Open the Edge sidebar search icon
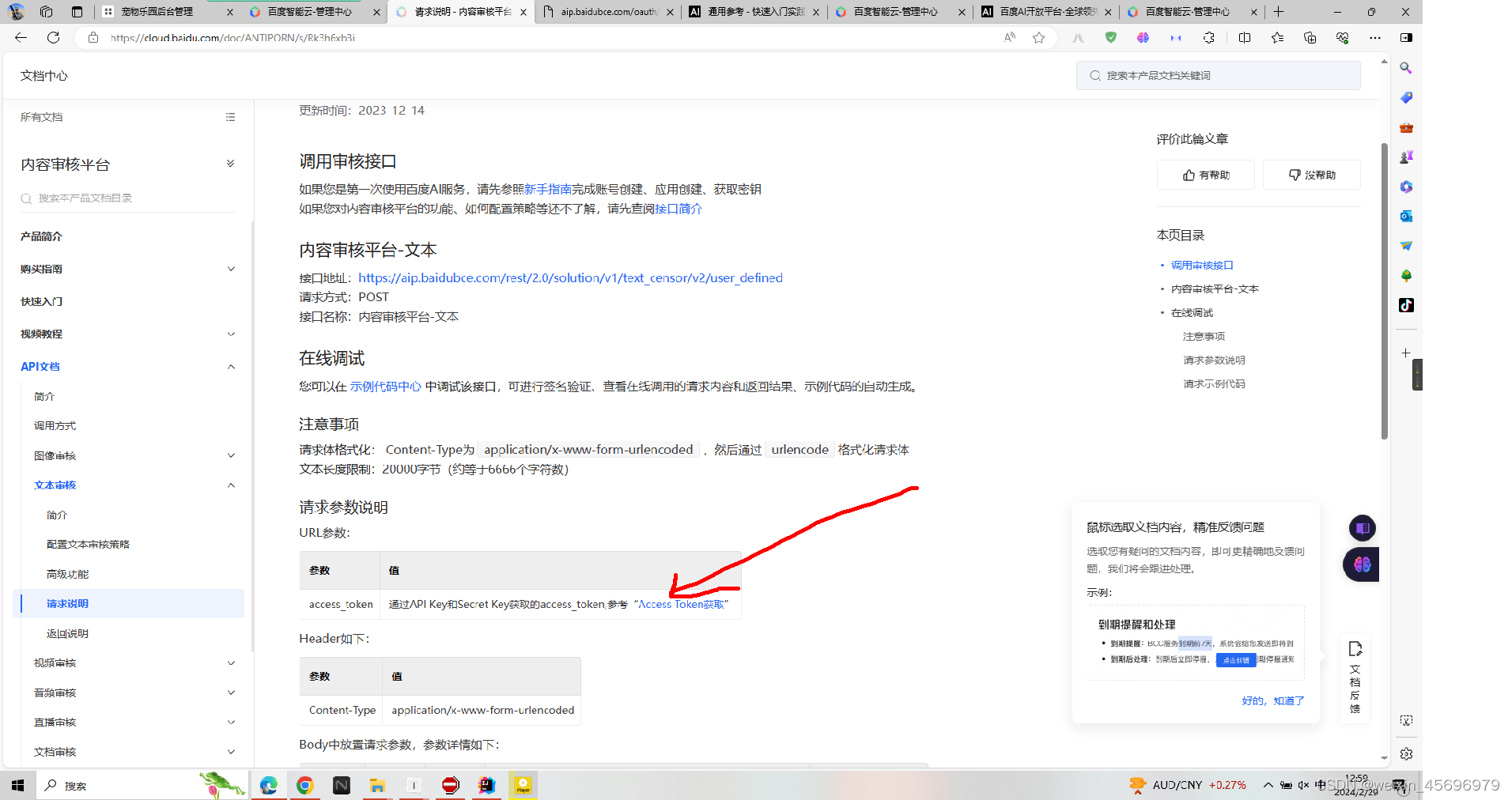The width and height of the screenshot is (1512, 800). 1406,68
